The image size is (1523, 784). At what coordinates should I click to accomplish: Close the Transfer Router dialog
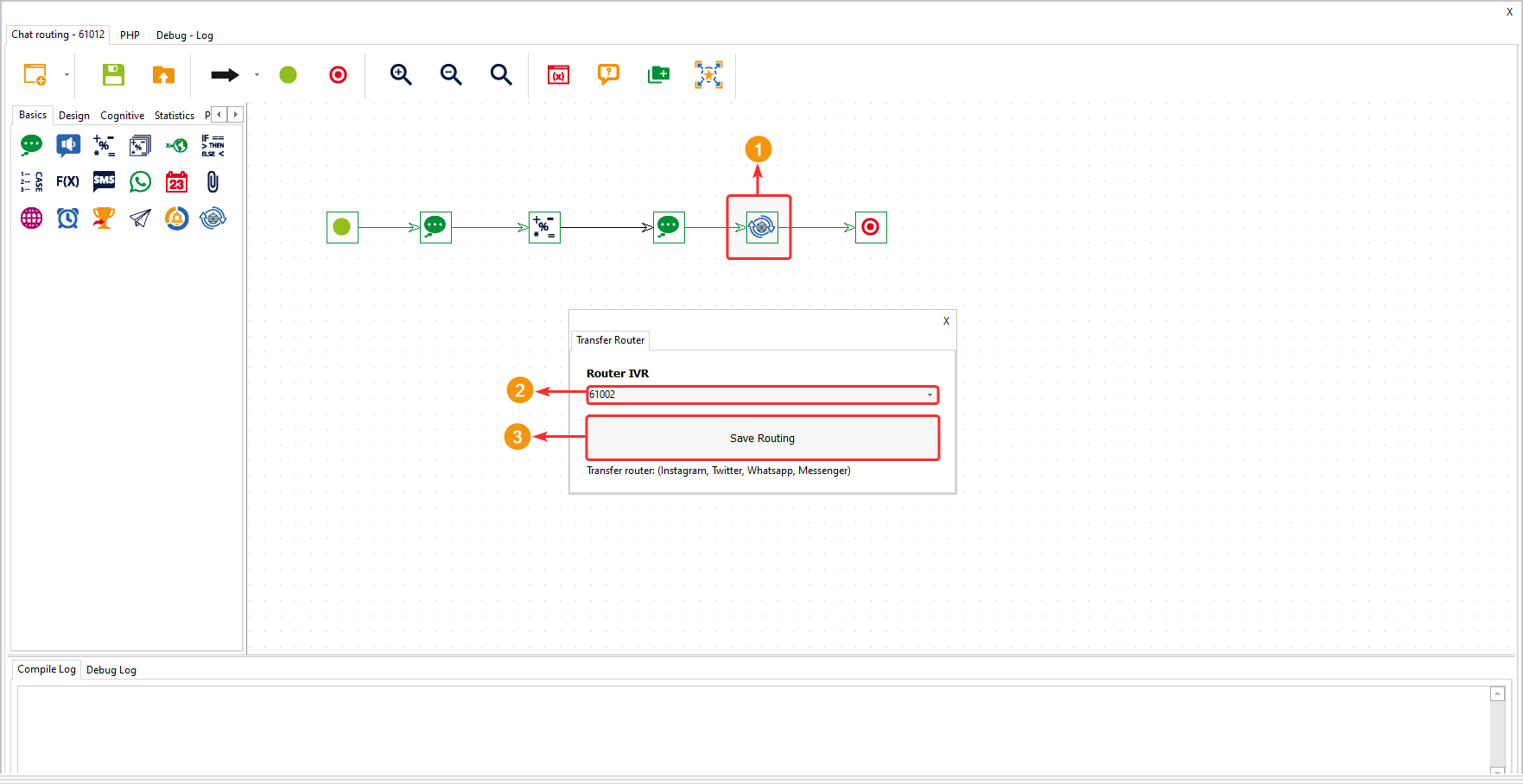click(x=946, y=321)
